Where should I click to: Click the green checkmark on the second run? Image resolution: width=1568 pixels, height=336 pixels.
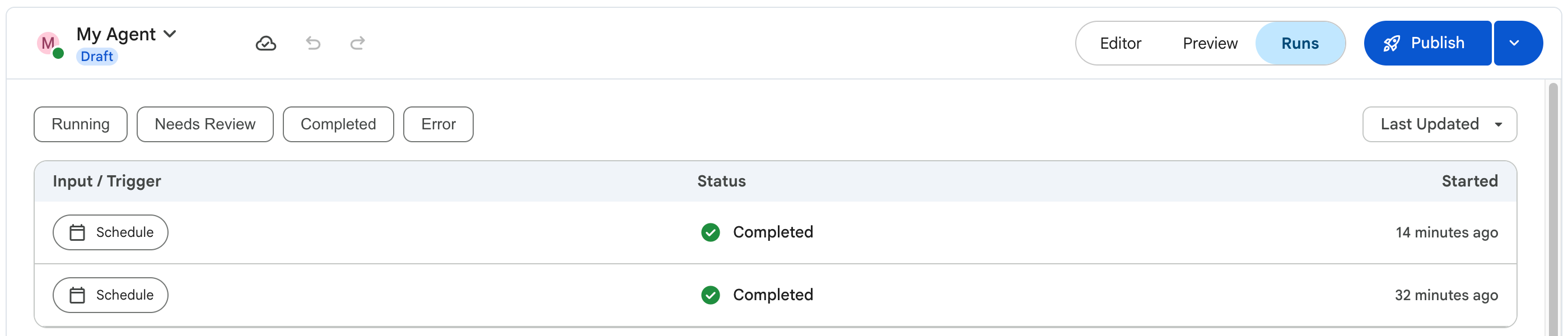[x=710, y=295]
